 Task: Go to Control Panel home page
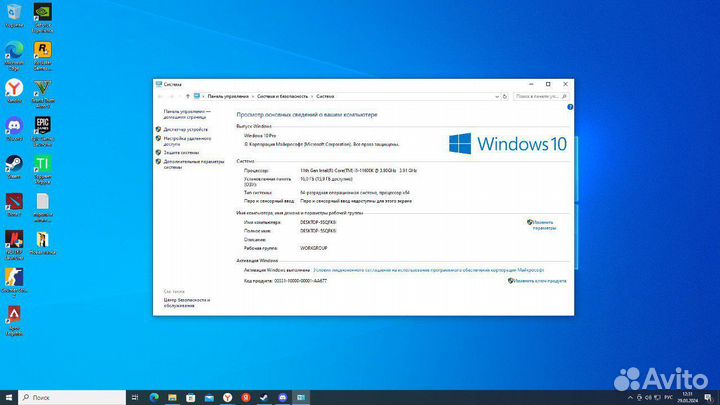187,114
